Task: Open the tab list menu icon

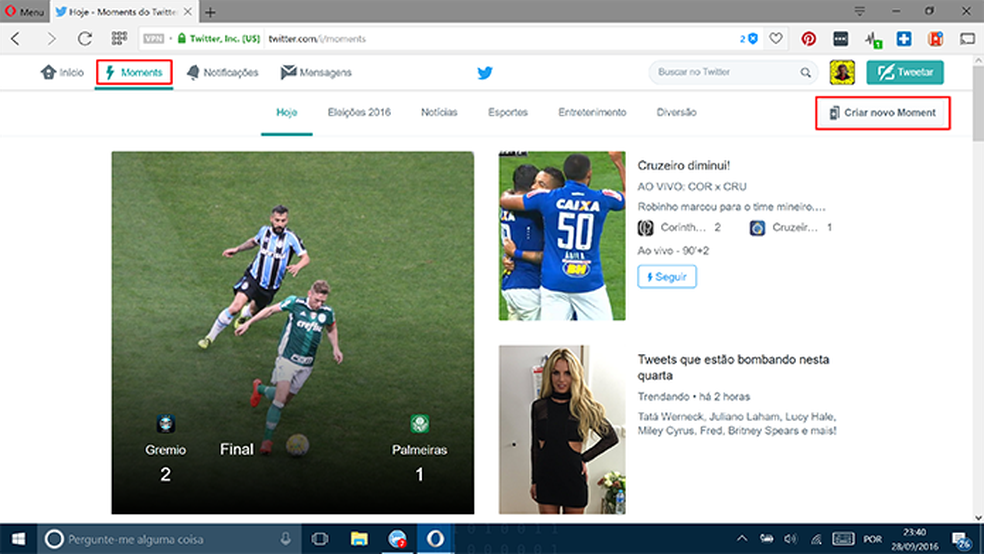Action: tap(860, 11)
